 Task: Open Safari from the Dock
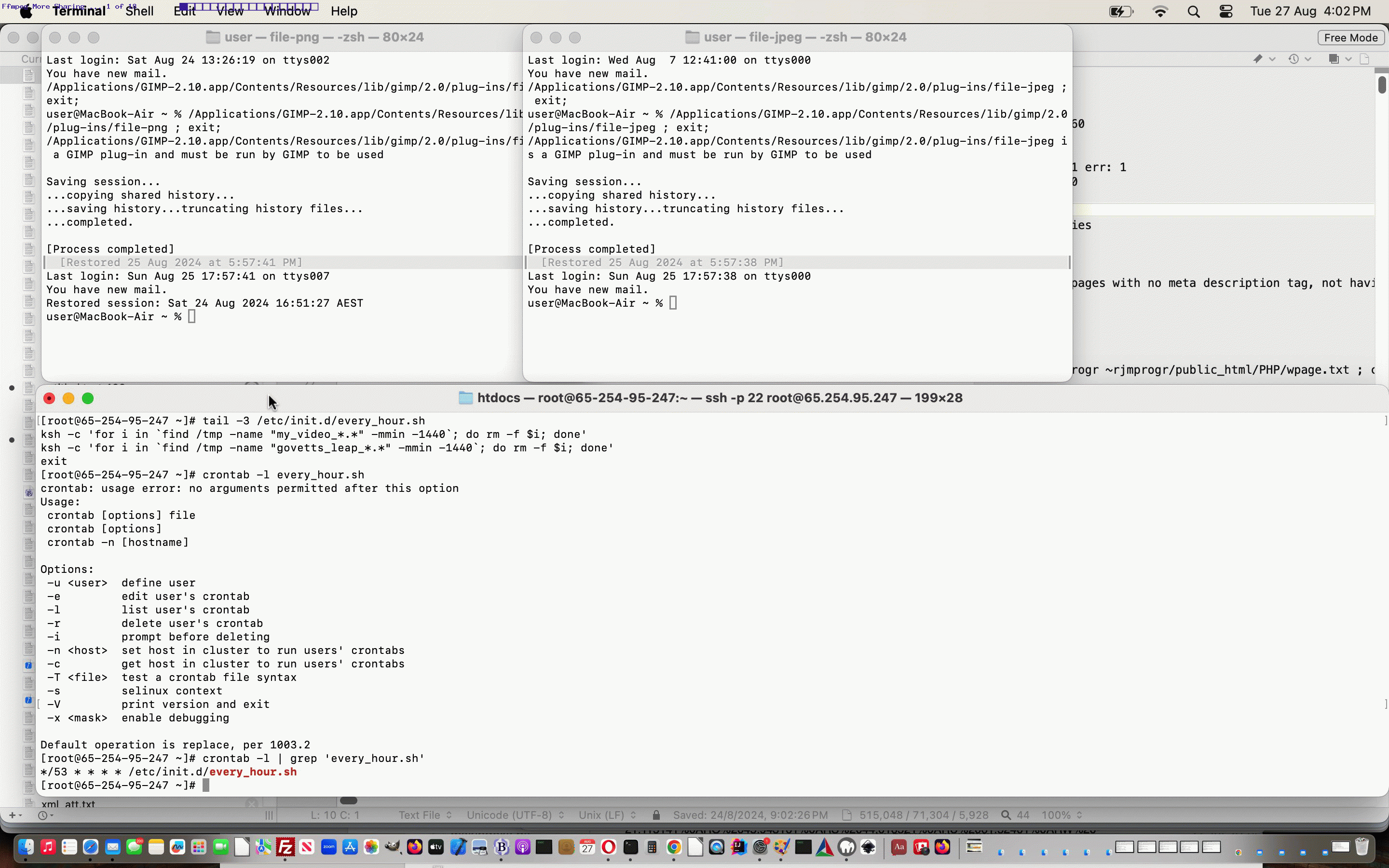[91, 847]
